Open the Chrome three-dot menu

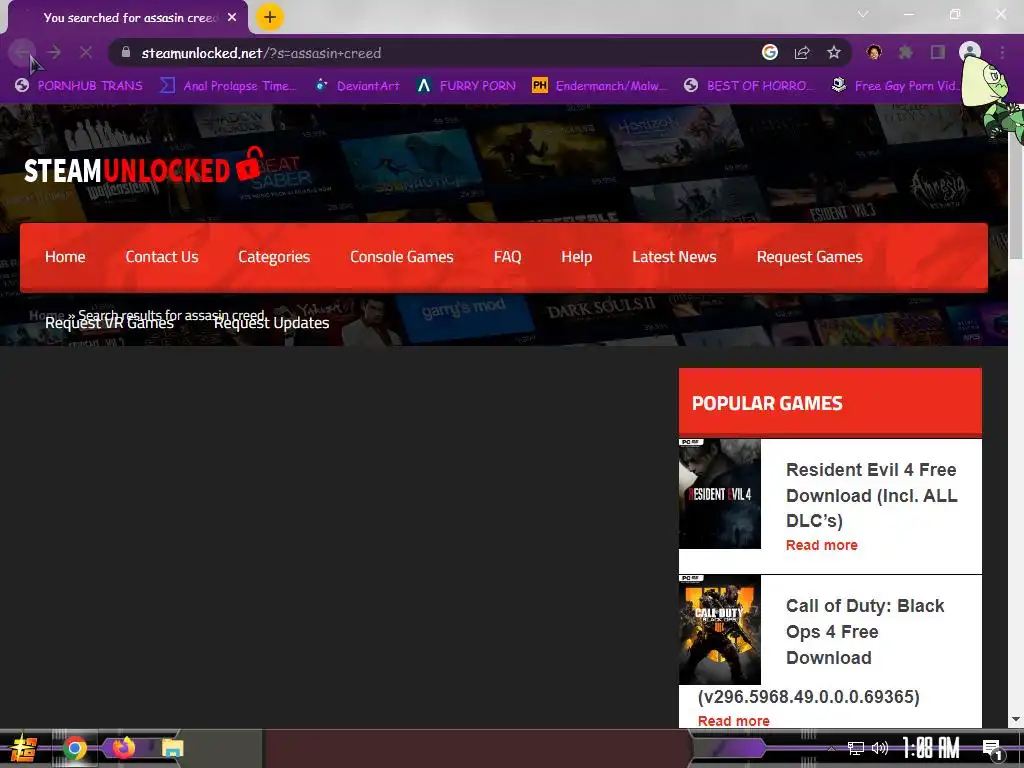click(1002, 52)
